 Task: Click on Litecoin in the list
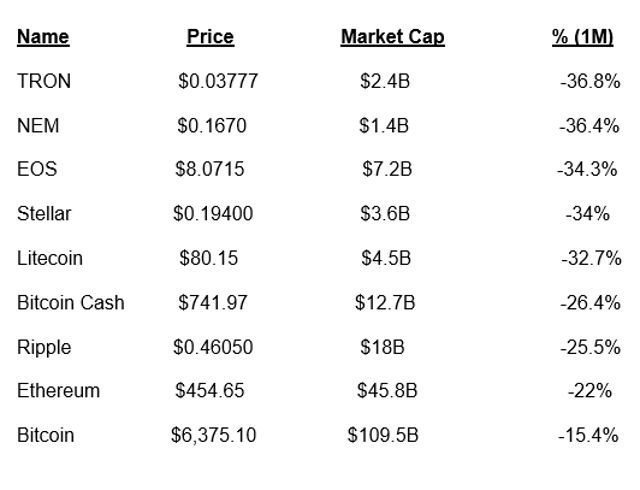pos(50,258)
